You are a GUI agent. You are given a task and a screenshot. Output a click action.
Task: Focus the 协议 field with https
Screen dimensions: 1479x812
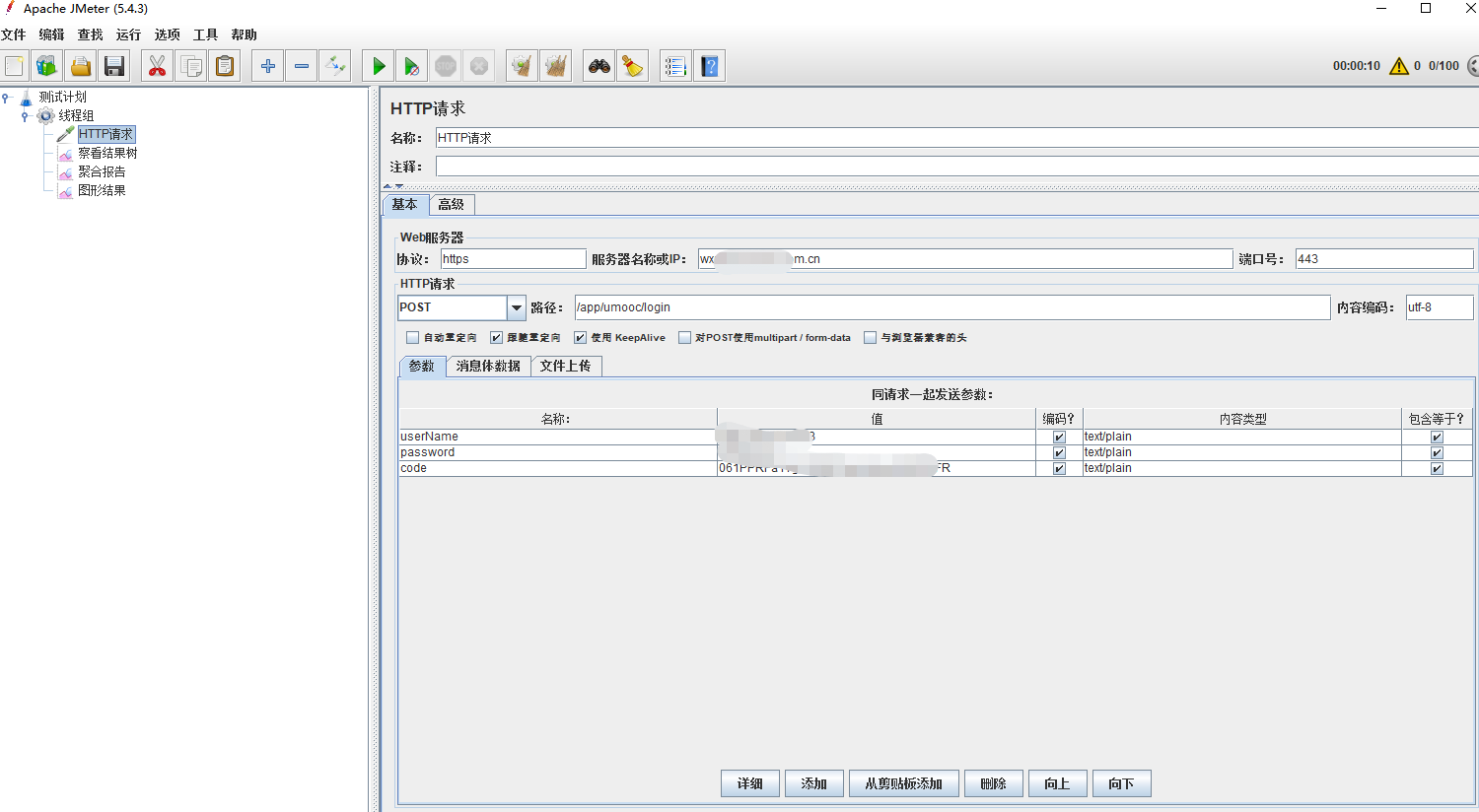click(x=513, y=259)
